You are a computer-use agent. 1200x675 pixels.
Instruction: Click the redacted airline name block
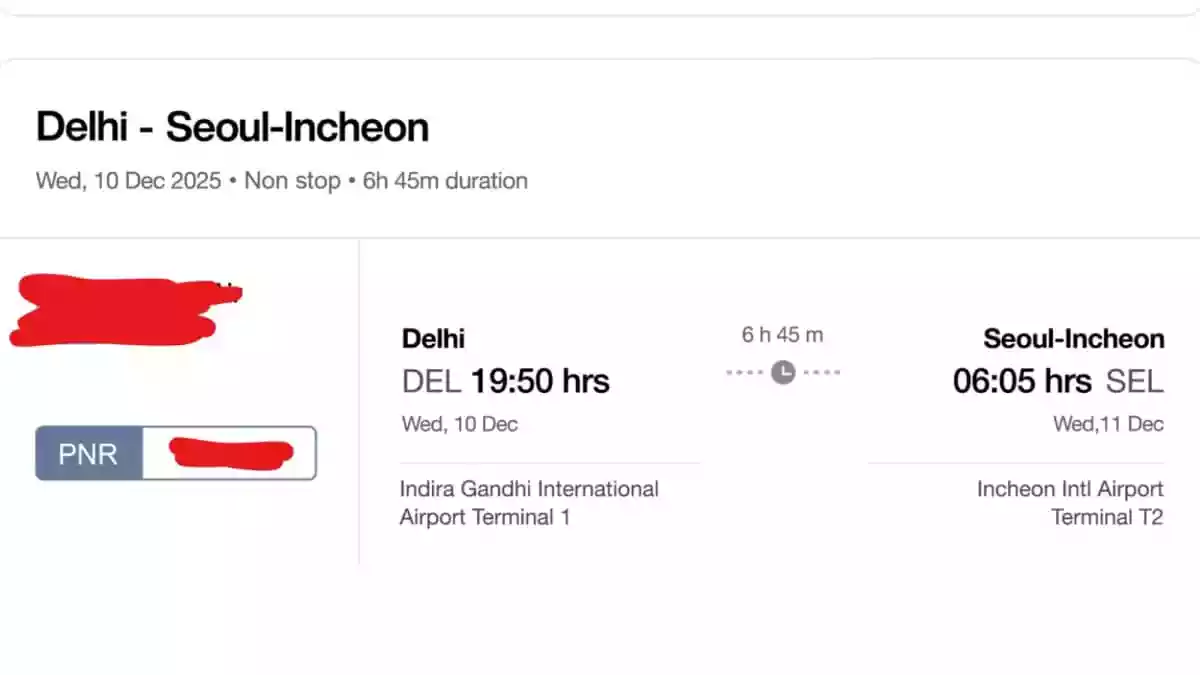tap(120, 311)
